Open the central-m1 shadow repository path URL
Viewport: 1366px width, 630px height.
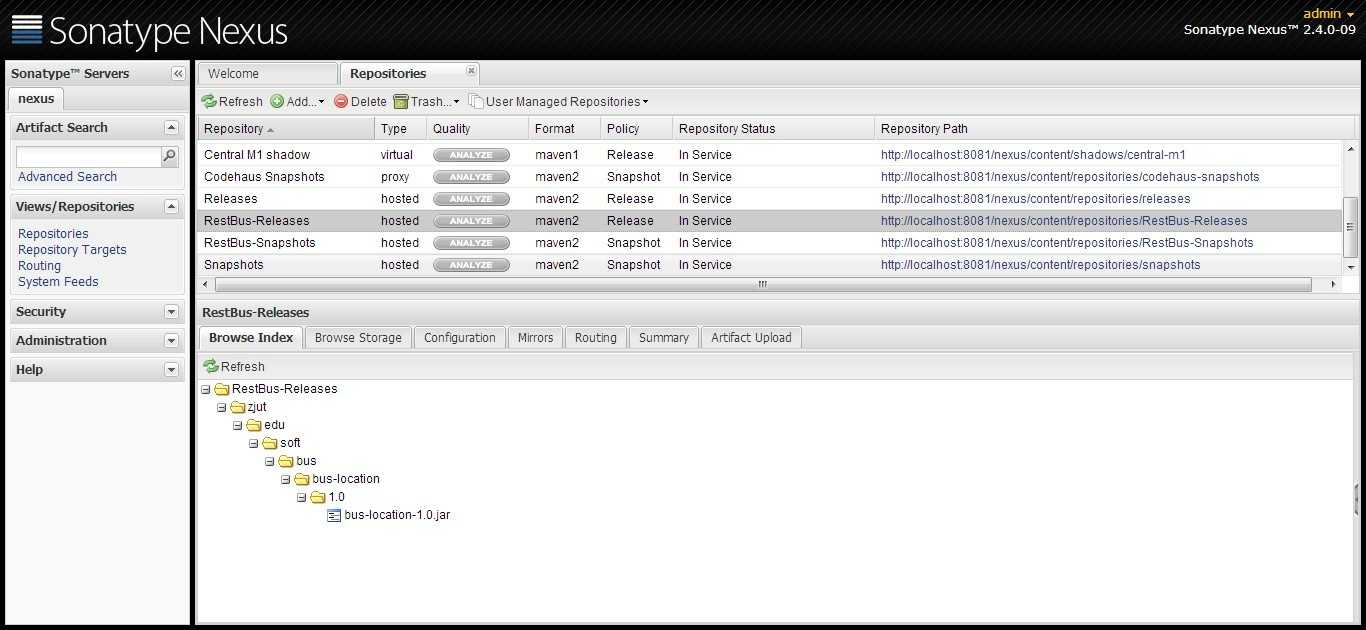pos(1033,155)
